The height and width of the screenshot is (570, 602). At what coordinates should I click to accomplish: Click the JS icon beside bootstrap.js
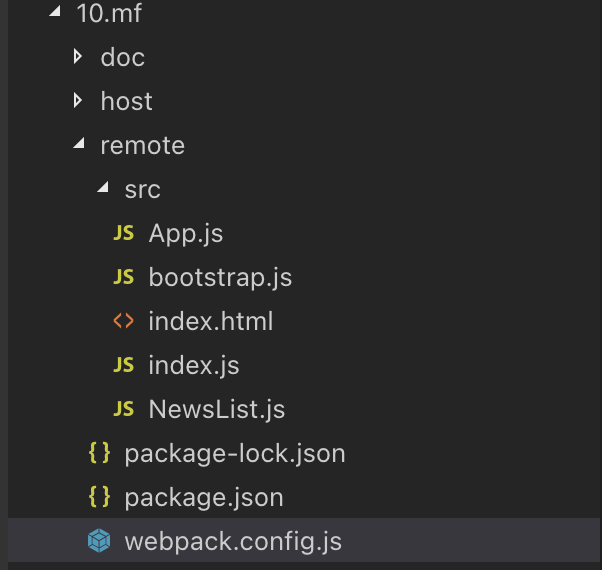click(x=124, y=277)
